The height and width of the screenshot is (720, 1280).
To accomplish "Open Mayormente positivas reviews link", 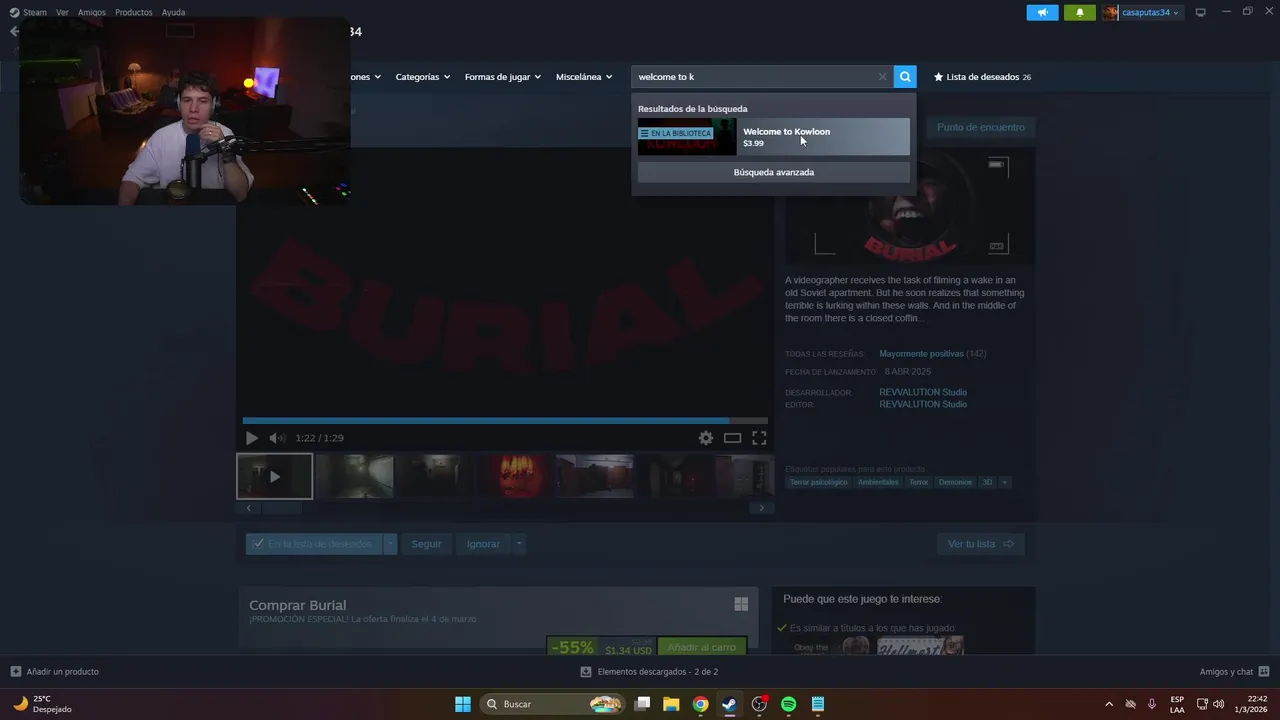I will pos(921,354).
